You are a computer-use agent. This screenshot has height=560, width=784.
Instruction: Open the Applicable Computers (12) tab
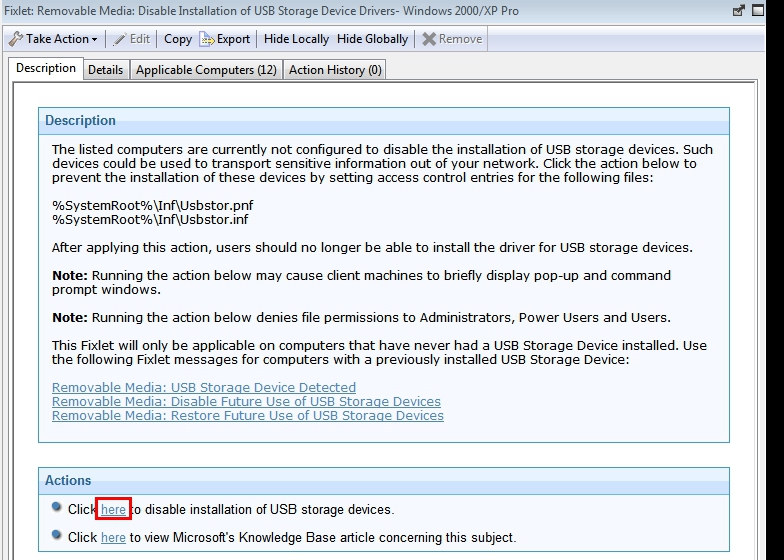click(x=206, y=70)
